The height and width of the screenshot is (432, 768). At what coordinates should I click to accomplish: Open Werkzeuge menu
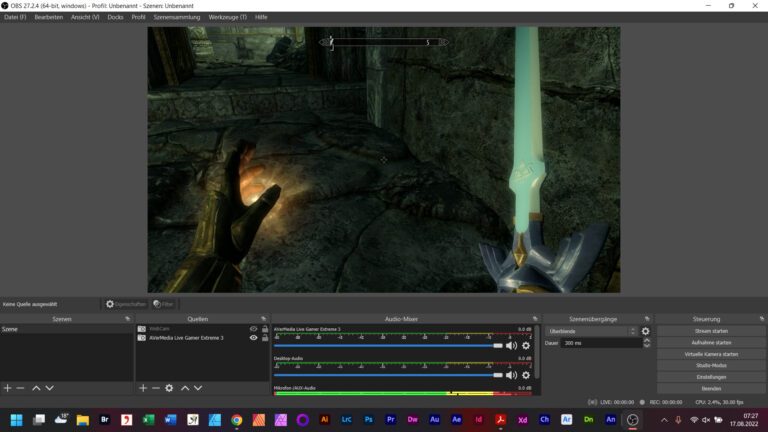(x=228, y=17)
